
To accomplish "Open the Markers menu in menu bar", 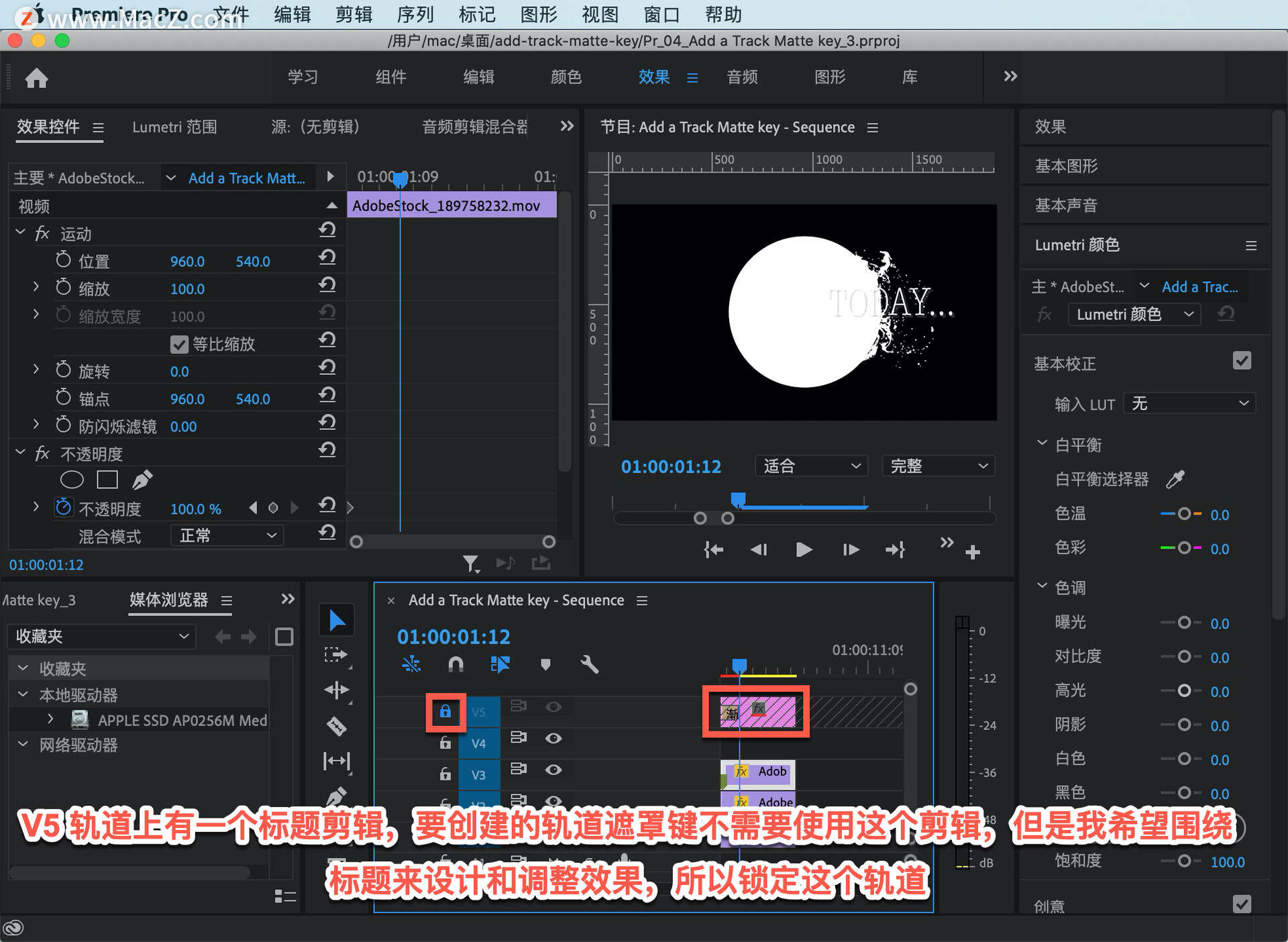I will coord(477,15).
